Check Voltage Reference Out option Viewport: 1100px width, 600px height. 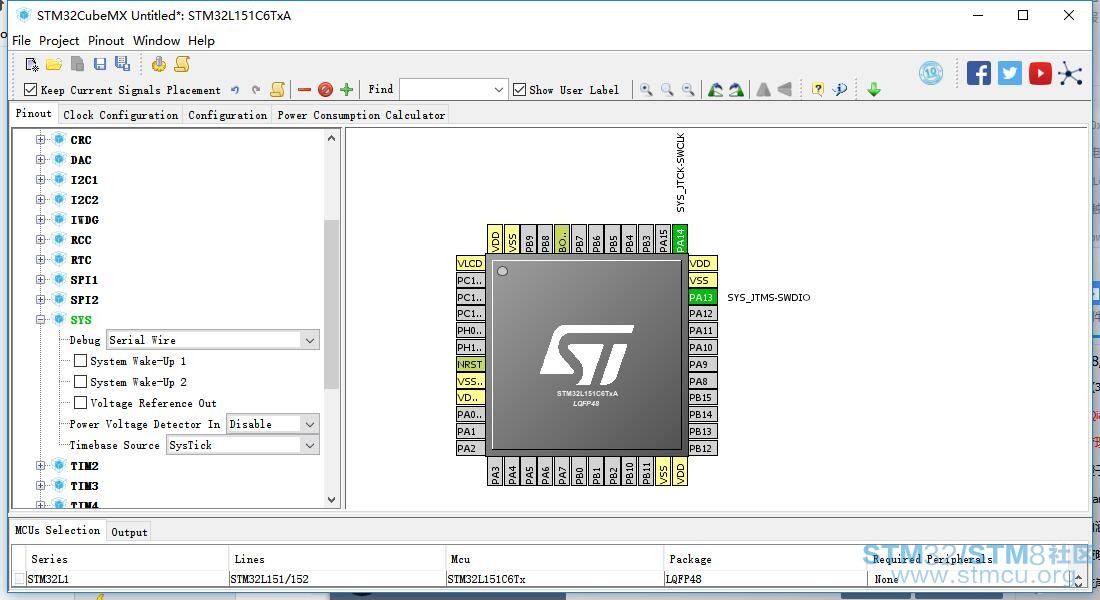click(81, 403)
